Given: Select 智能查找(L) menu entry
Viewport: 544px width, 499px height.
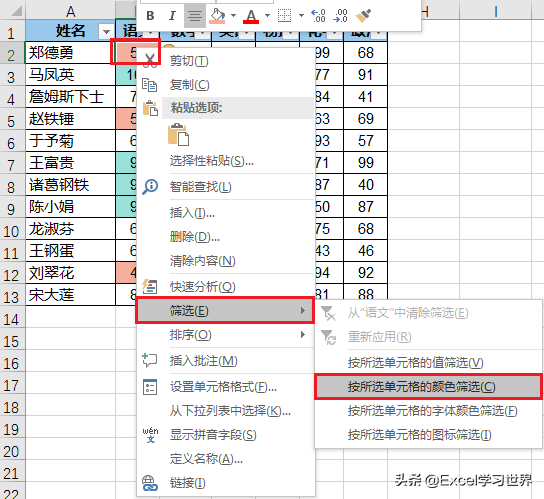Looking at the screenshot, I should (201, 187).
